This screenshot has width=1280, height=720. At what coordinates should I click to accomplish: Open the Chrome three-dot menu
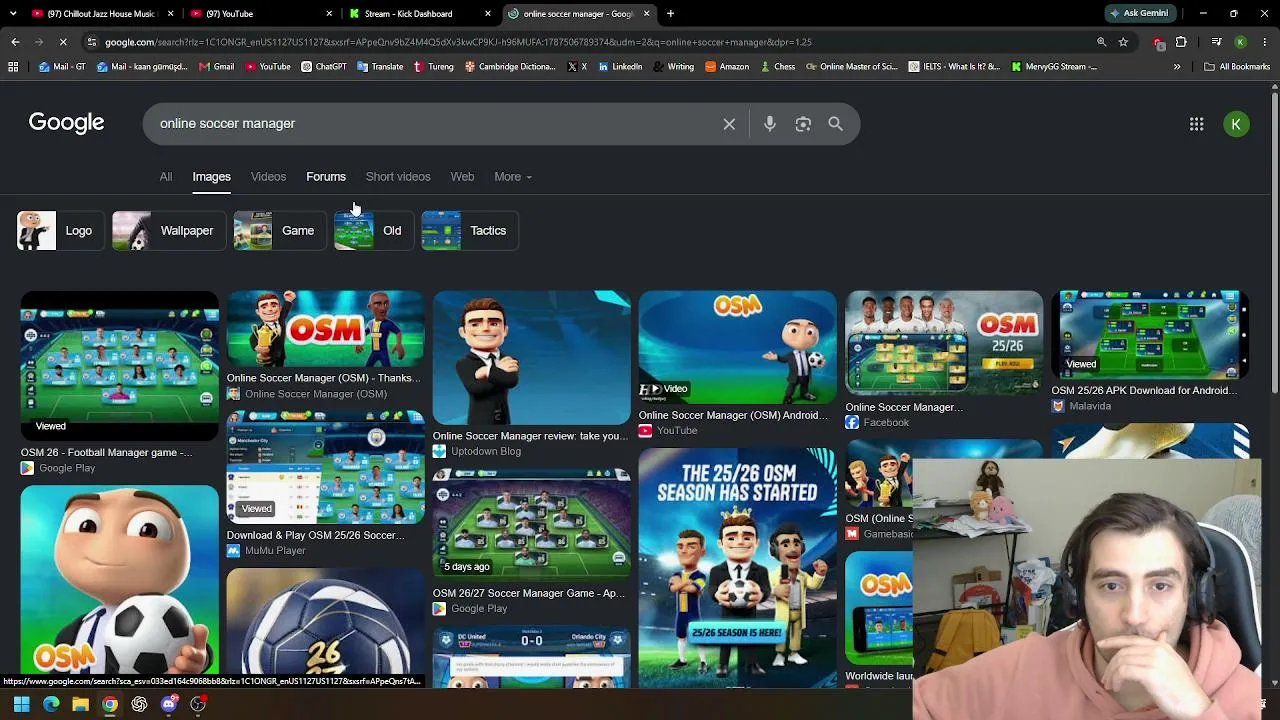[1265, 42]
